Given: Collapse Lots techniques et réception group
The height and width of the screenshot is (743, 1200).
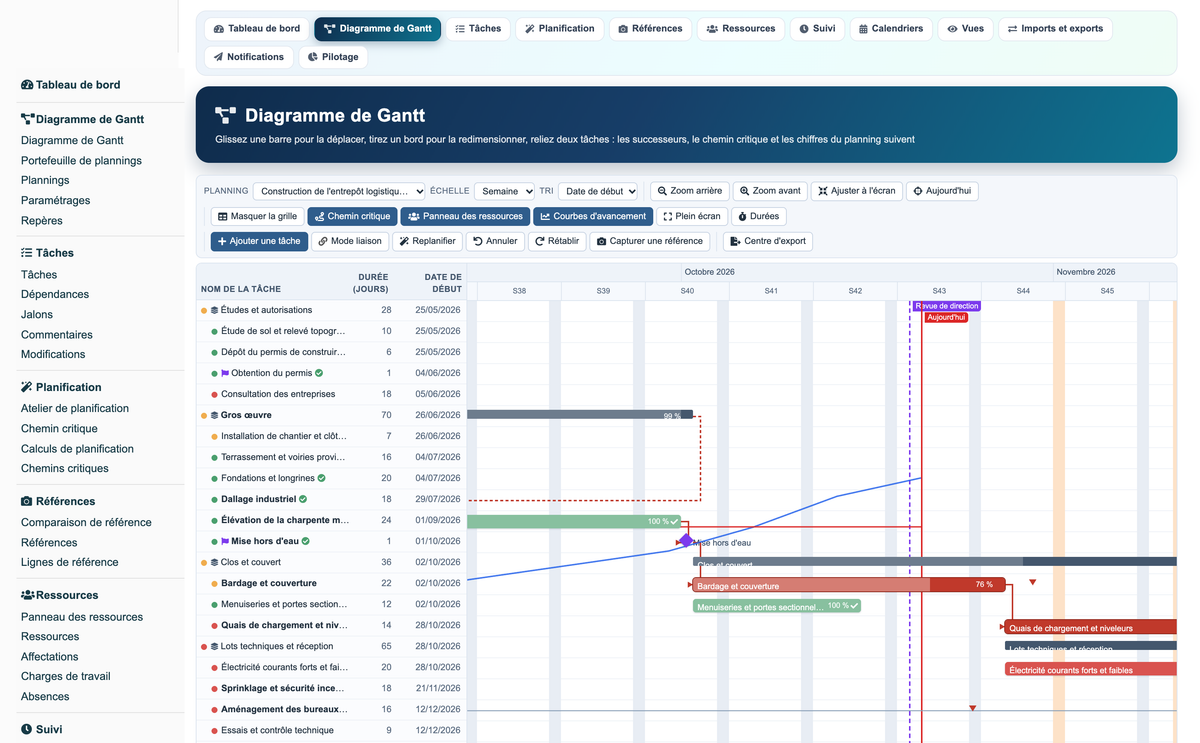Looking at the screenshot, I should point(215,647).
